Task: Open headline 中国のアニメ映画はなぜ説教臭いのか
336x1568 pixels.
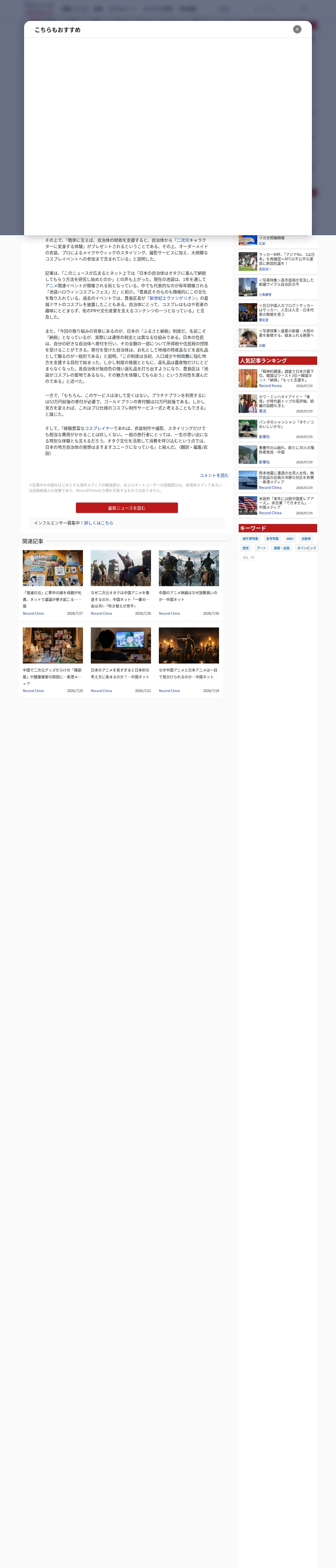Action: coord(188,596)
